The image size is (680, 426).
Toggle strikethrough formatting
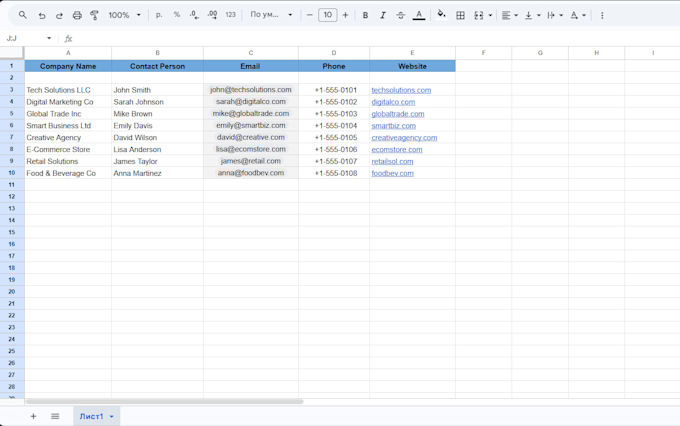point(400,15)
